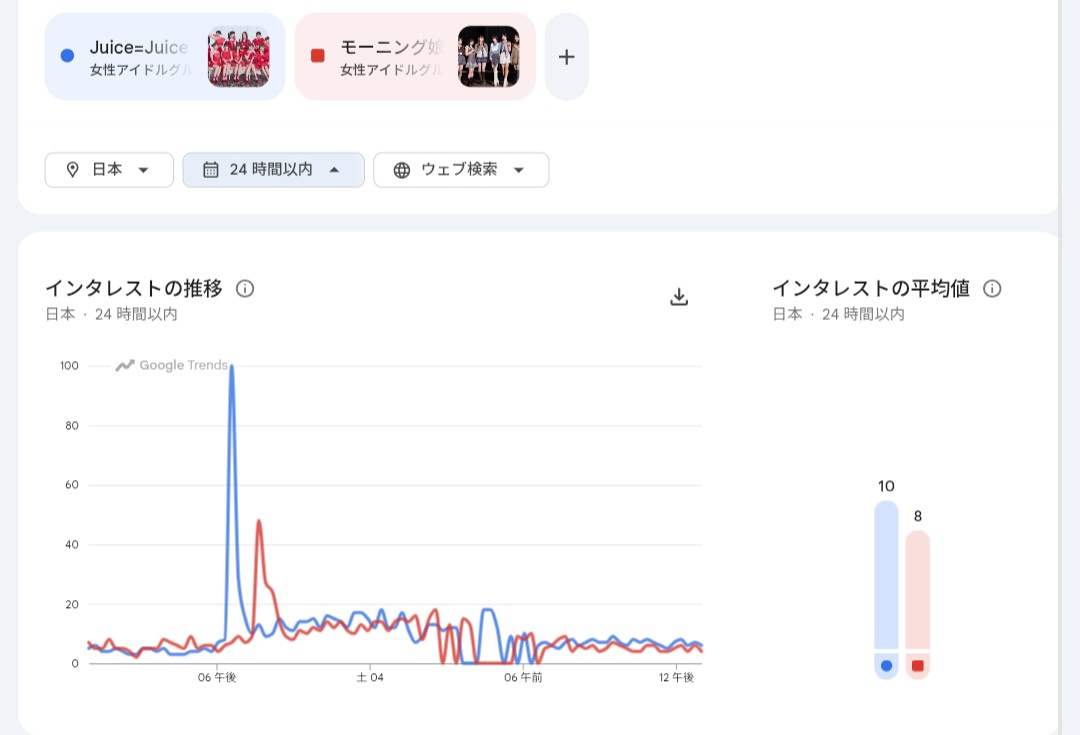Click the blue peak at 100 on chart
Screen dimensions: 1080x735
[x=232, y=367]
